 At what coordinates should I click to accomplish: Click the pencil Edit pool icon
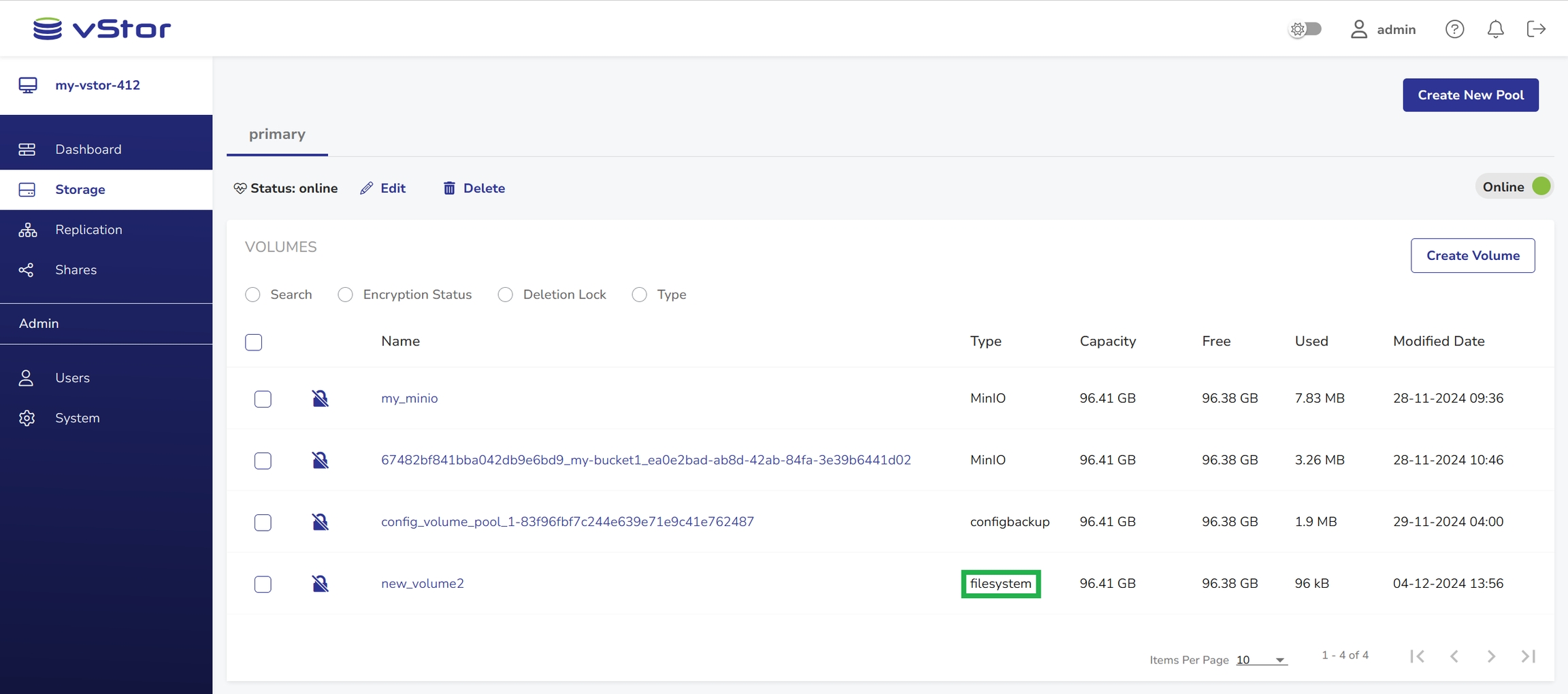[x=367, y=188]
